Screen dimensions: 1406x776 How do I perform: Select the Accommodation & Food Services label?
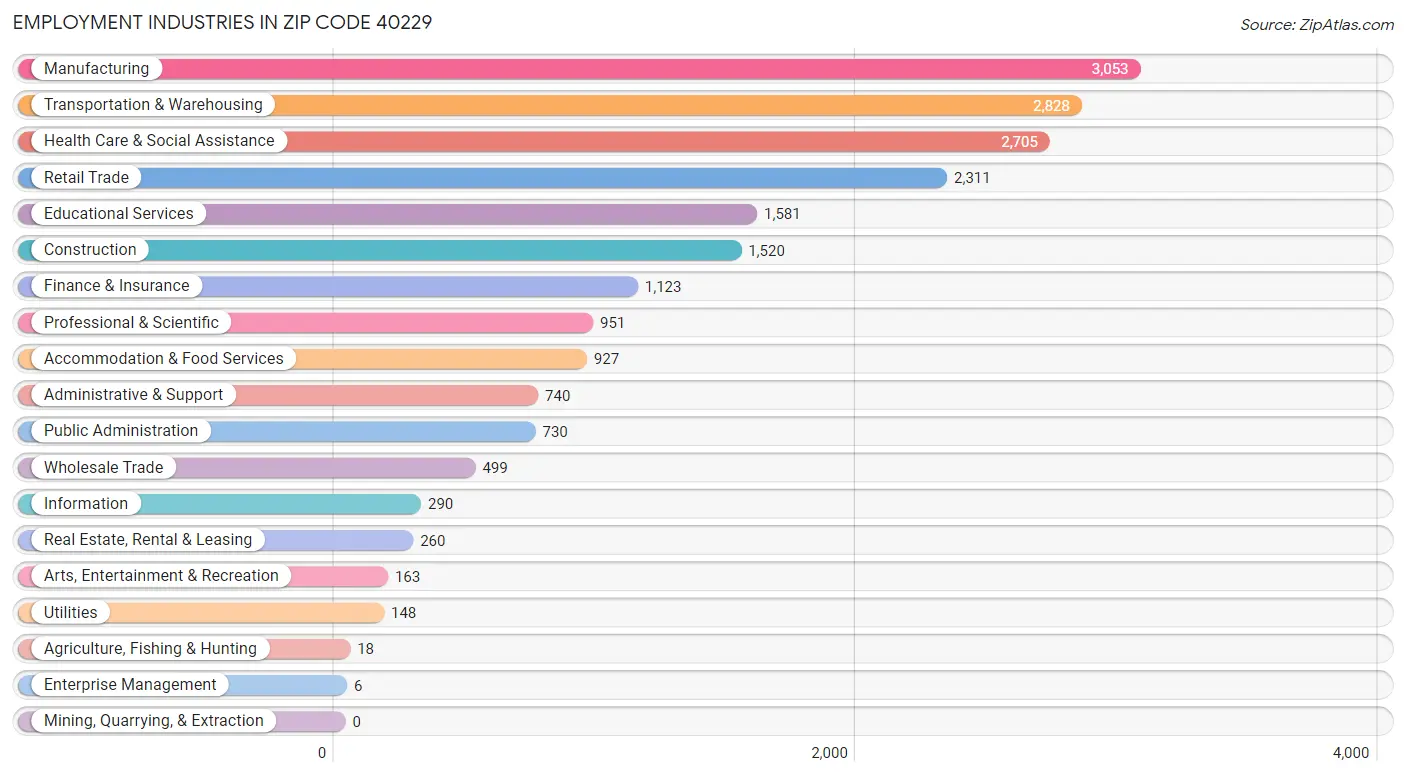(x=164, y=359)
